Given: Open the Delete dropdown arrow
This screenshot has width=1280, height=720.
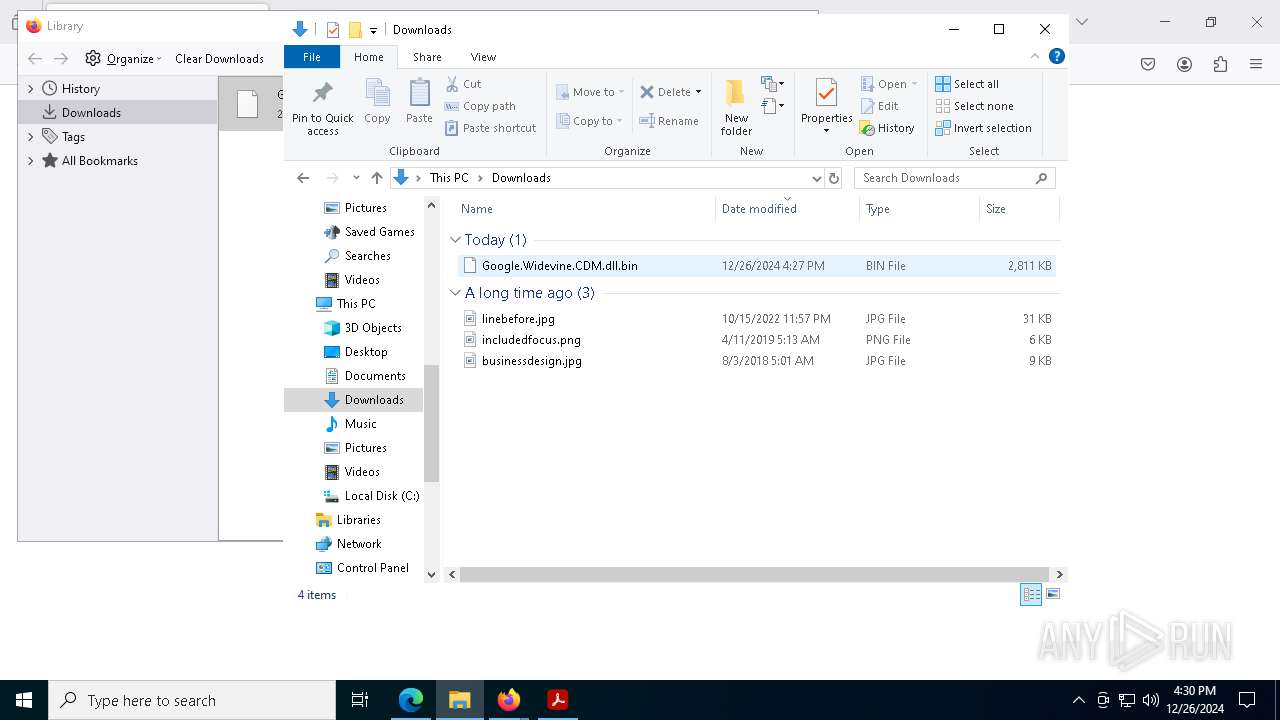Looking at the screenshot, I should click(698, 92).
